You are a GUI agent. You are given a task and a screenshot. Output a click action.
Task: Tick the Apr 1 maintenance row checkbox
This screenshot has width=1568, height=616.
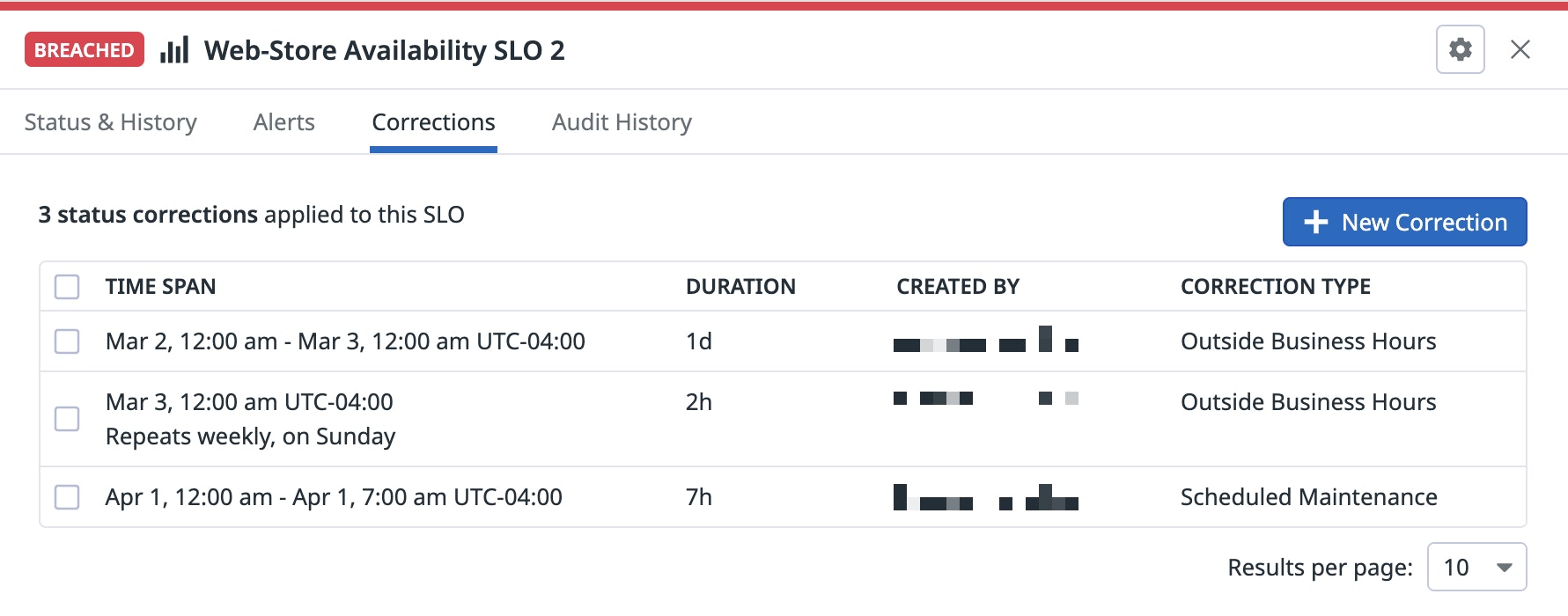coord(67,497)
